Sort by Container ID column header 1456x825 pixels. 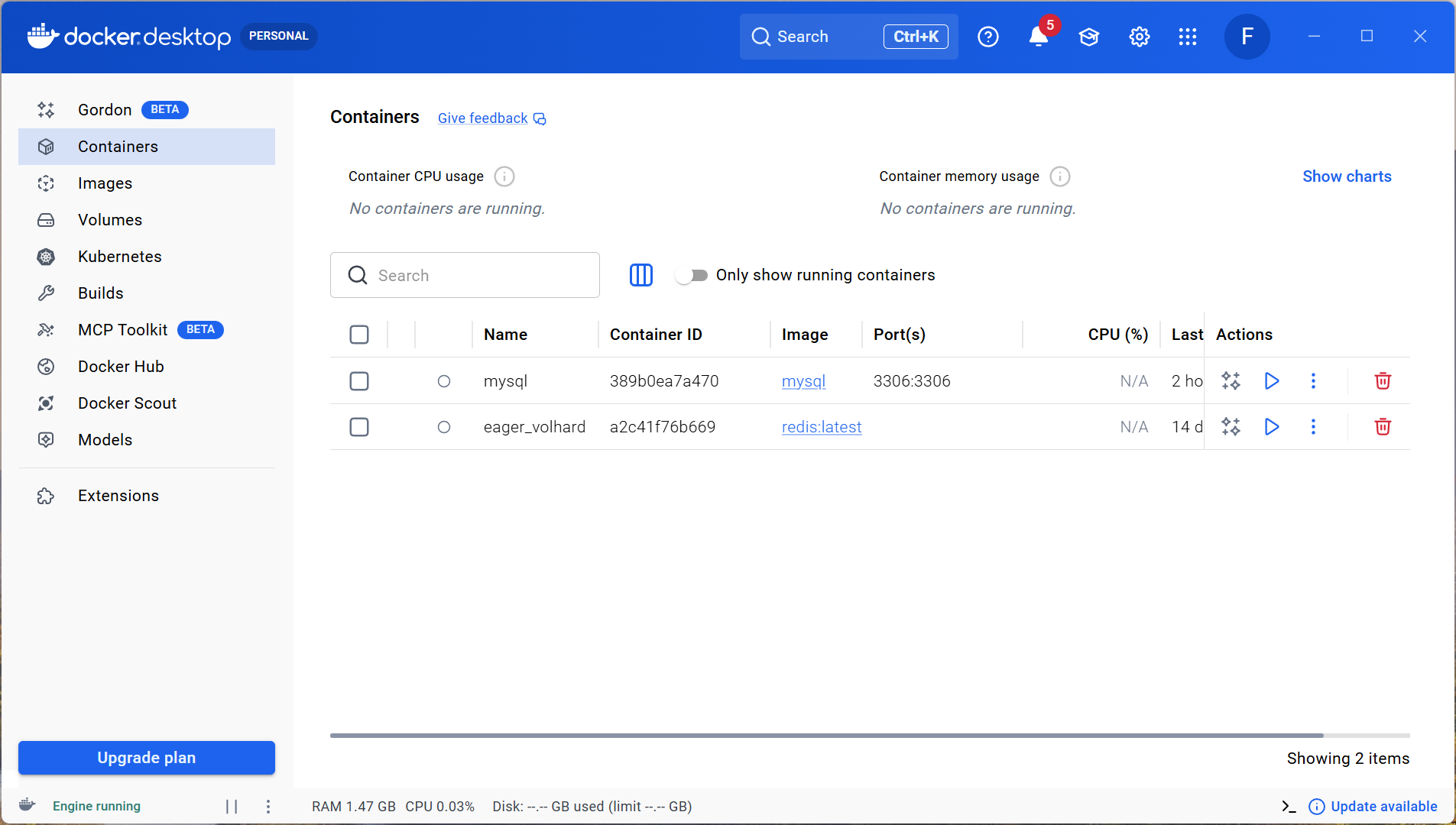(x=656, y=335)
